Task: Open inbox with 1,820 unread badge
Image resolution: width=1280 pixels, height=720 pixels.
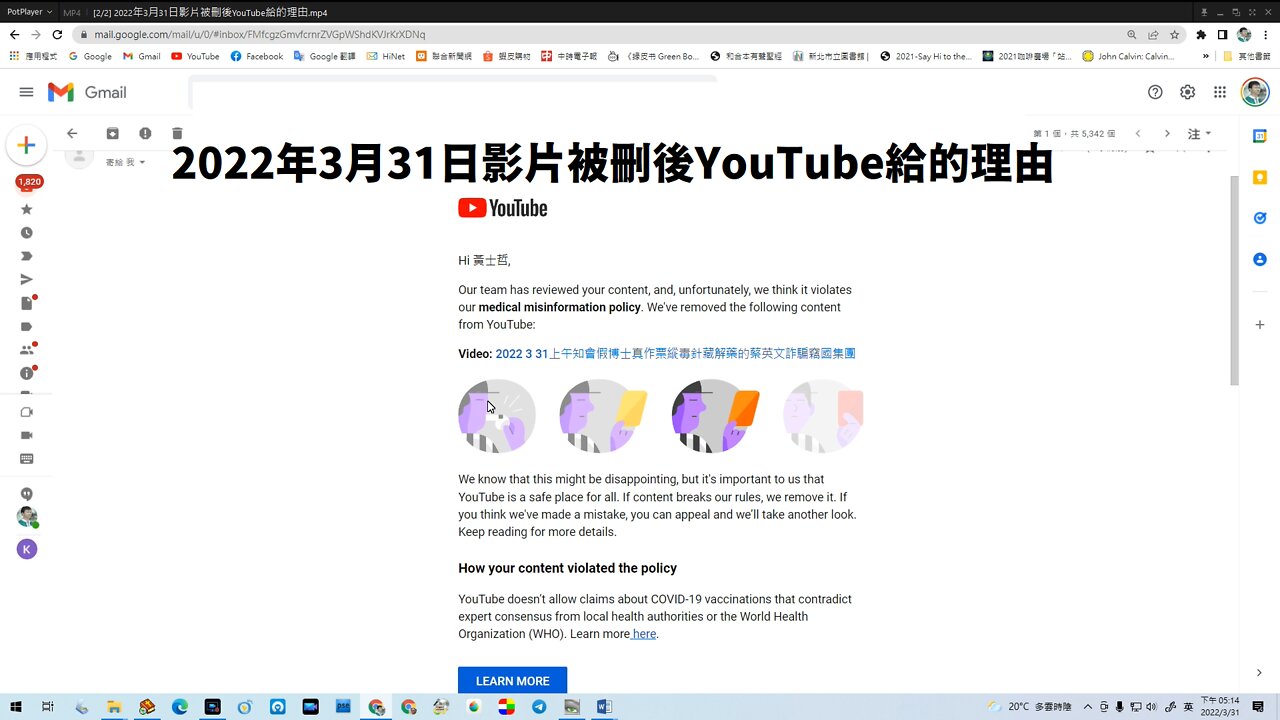Action: coord(29,183)
